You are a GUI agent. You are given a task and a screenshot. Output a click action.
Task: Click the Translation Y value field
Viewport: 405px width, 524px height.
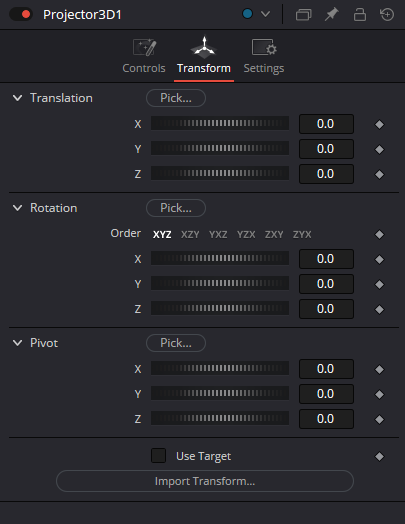coord(326,149)
